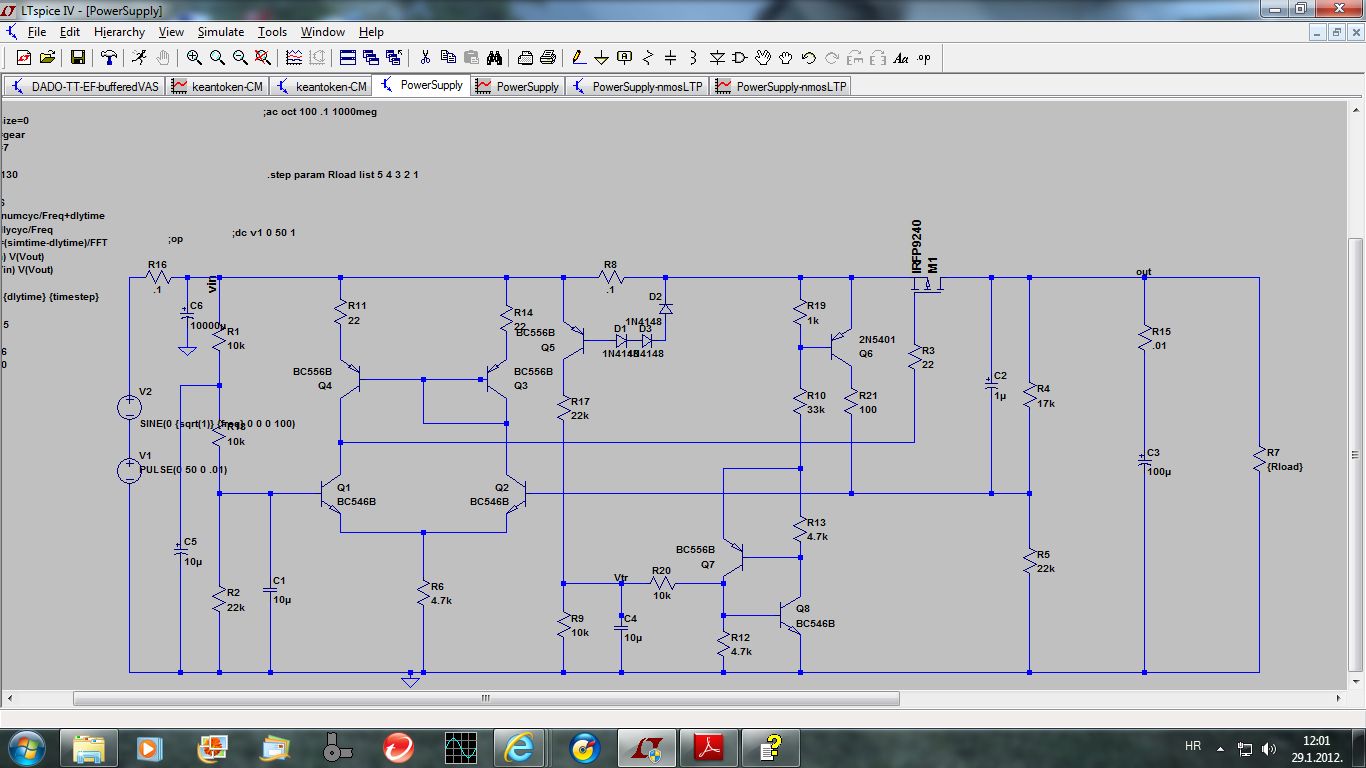Image resolution: width=1366 pixels, height=768 pixels.
Task: Open the File menu
Action: 37,32
